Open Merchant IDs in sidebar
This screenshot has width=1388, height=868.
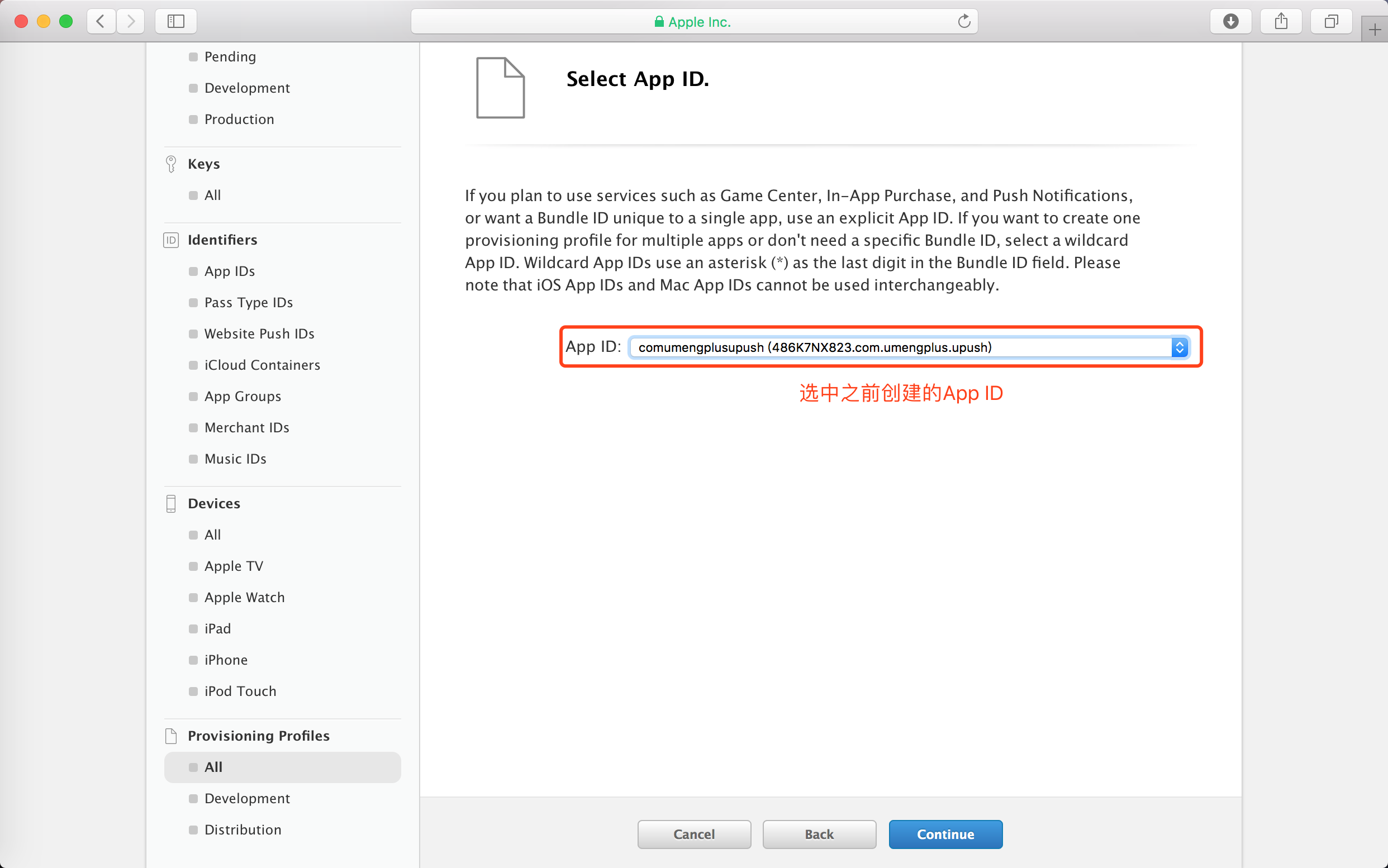[x=247, y=428]
